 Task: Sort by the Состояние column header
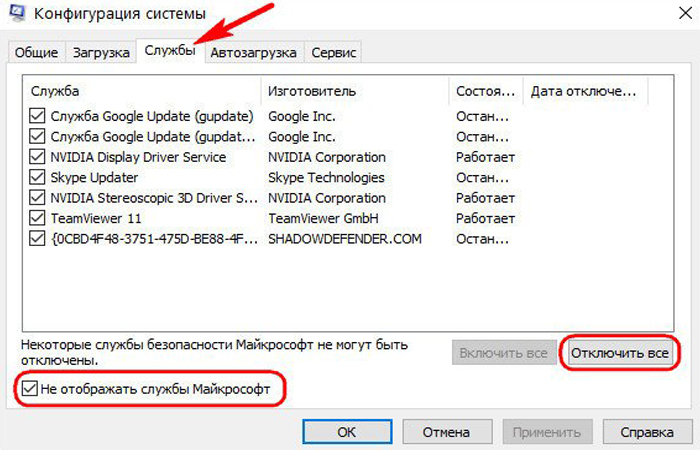(x=485, y=91)
